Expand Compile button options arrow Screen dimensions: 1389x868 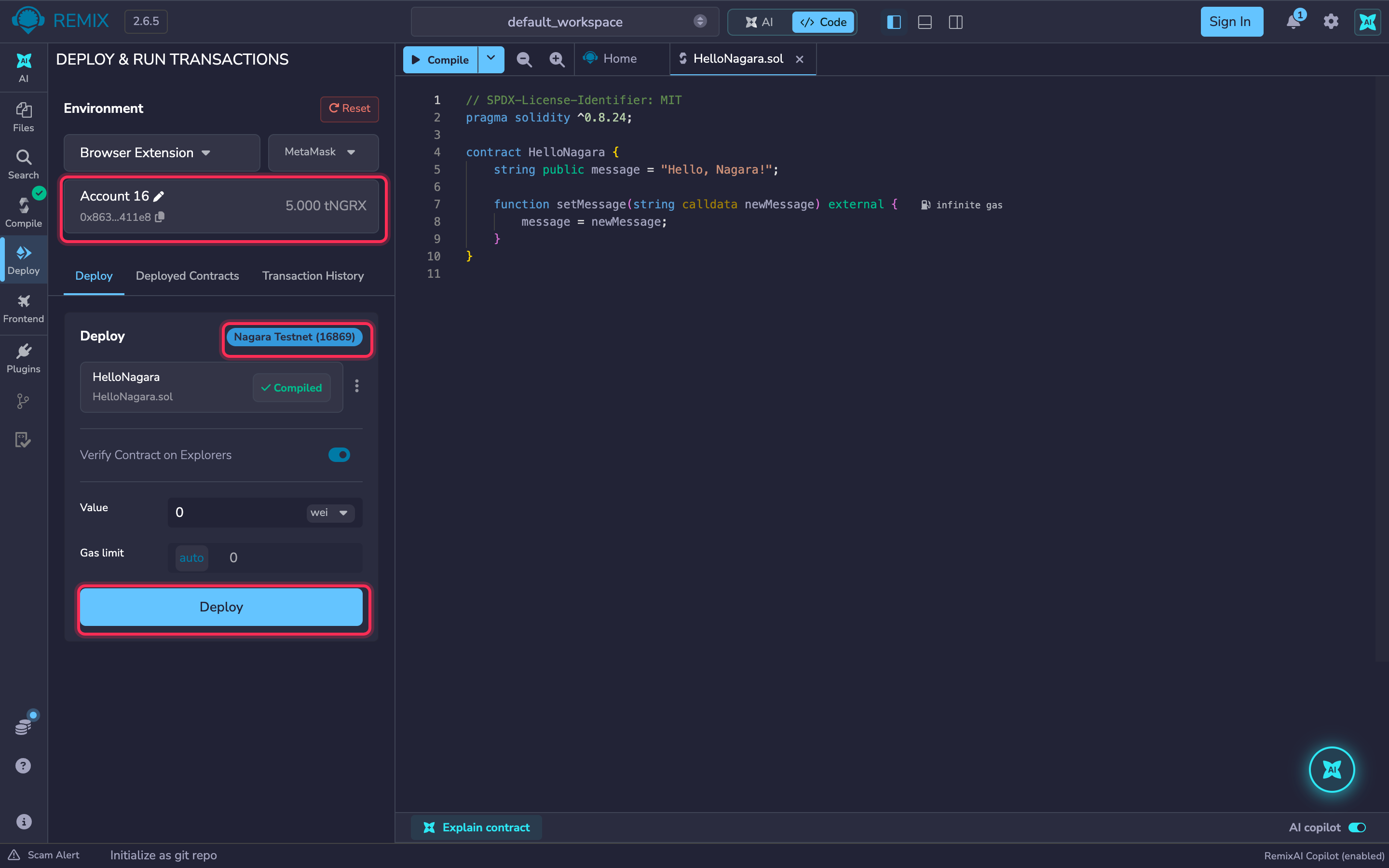(491, 59)
